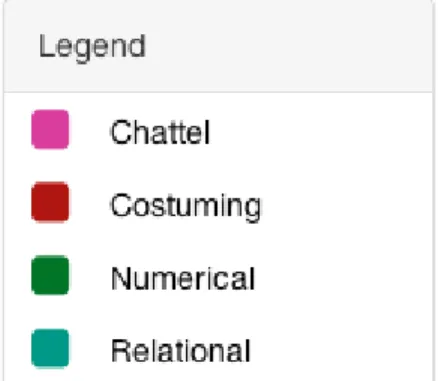Click the pink Chattel color swatch
438x381 pixels.
pyautogui.click(x=50, y=129)
